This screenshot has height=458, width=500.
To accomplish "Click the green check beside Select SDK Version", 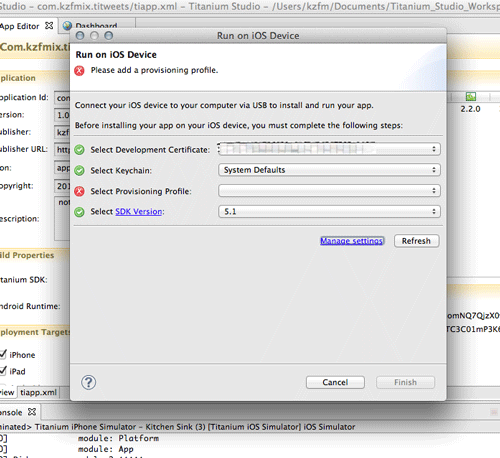I will 79,212.
